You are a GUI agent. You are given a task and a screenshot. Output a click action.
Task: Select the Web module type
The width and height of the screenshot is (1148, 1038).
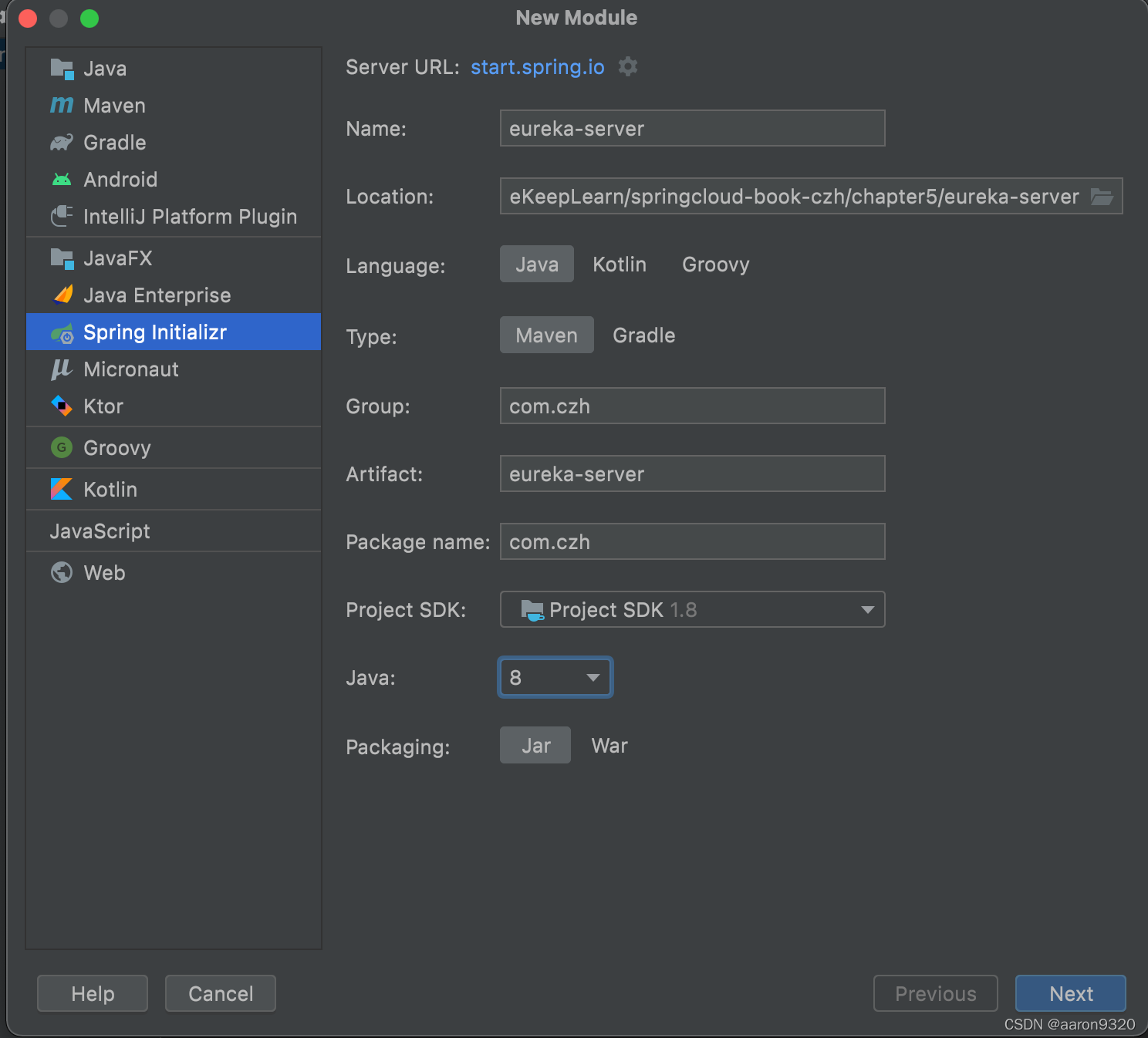pos(174,573)
